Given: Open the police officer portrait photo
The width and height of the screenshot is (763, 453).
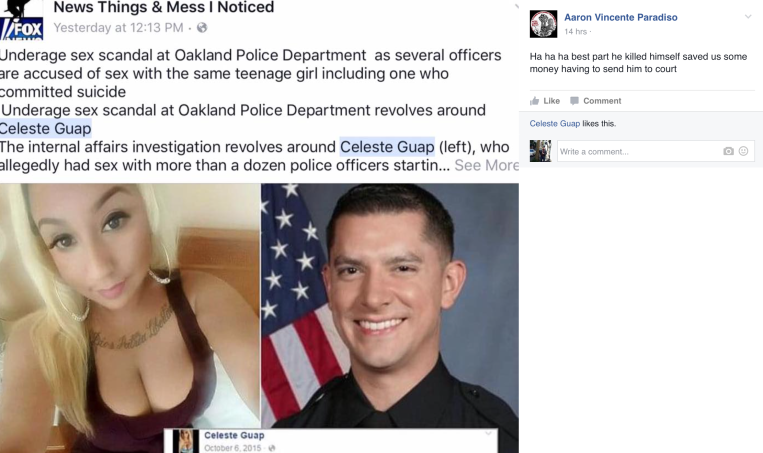Looking at the screenshot, I should (x=390, y=306).
